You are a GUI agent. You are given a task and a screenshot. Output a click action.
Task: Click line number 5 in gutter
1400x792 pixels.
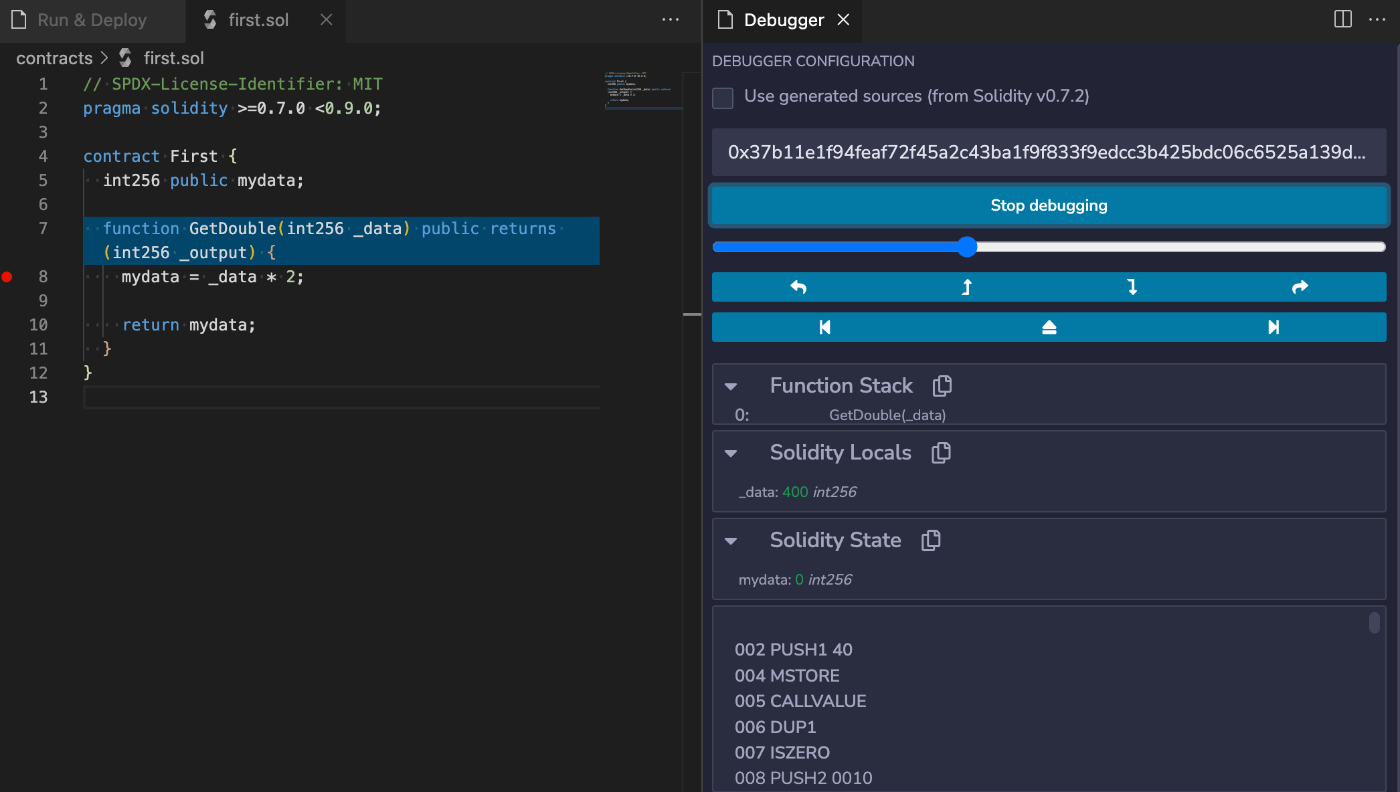[x=43, y=181]
